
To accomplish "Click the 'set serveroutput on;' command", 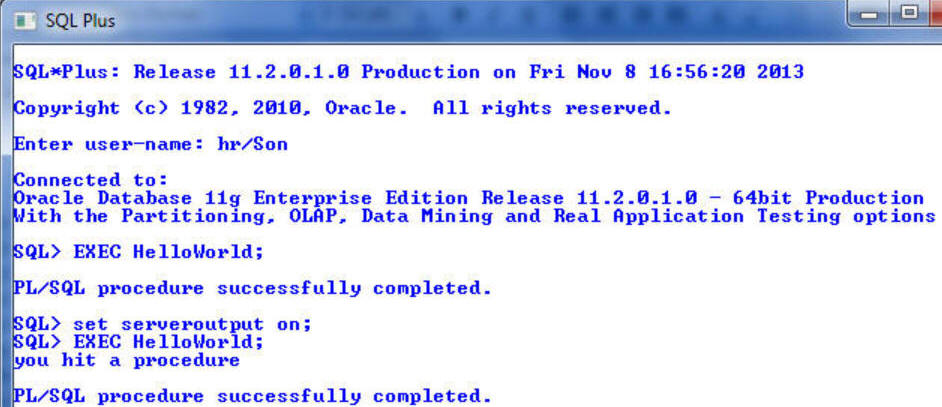I will (x=192, y=325).
